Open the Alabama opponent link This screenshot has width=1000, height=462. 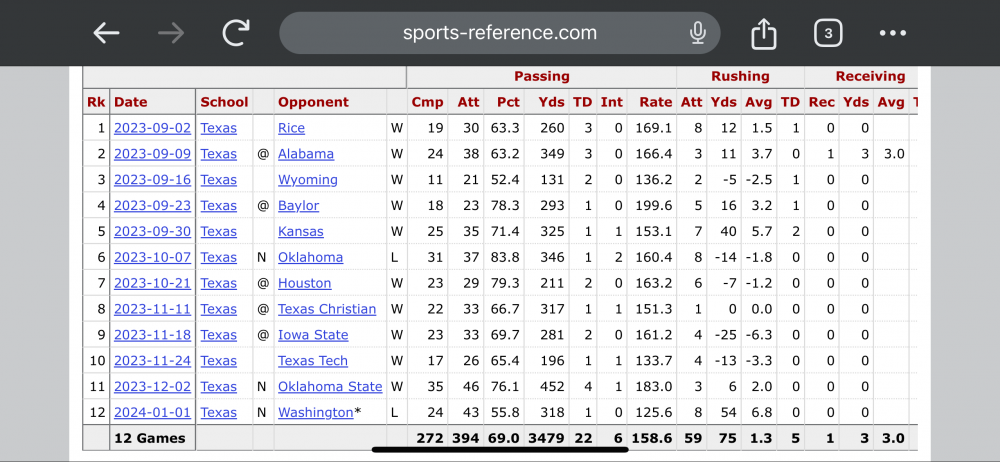[306, 154]
